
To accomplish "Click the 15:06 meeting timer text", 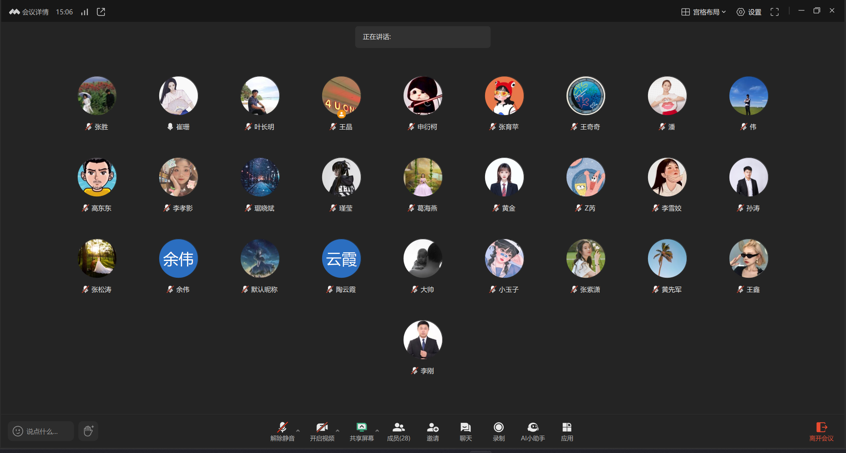I will coord(64,12).
